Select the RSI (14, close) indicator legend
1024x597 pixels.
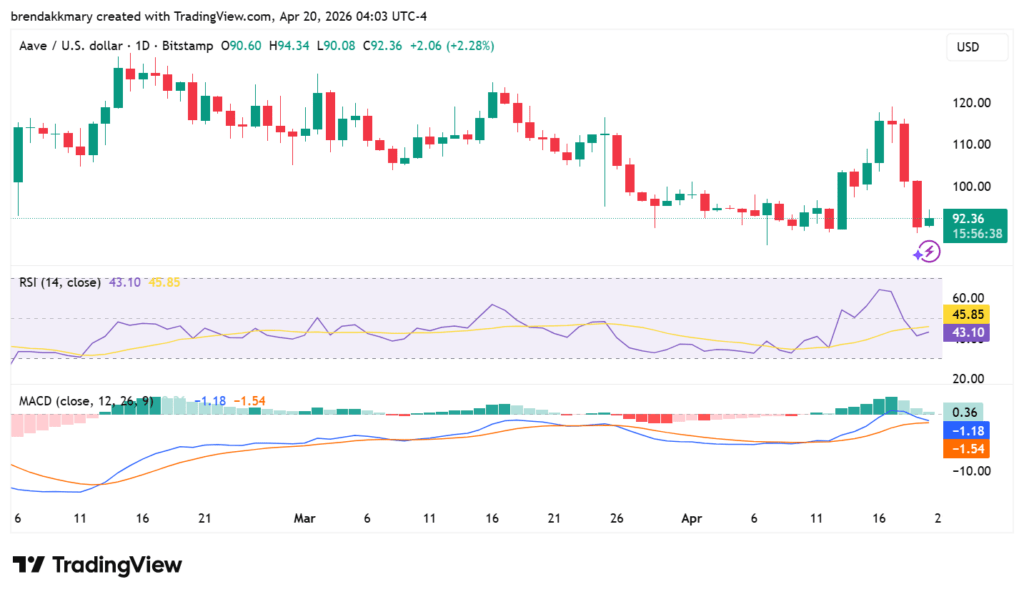click(59, 283)
